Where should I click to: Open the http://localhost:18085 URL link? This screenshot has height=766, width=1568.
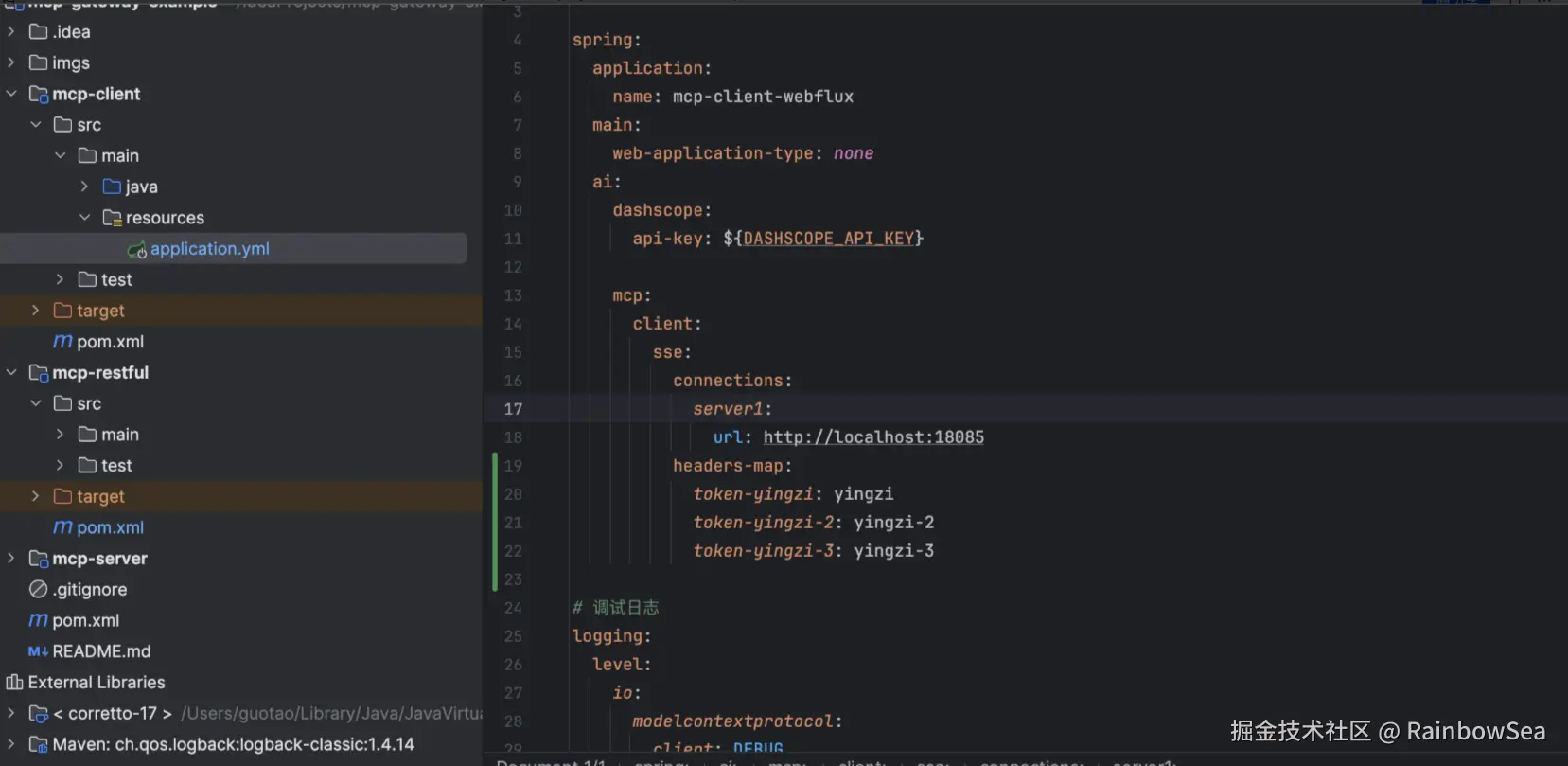[x=872, y=437]
